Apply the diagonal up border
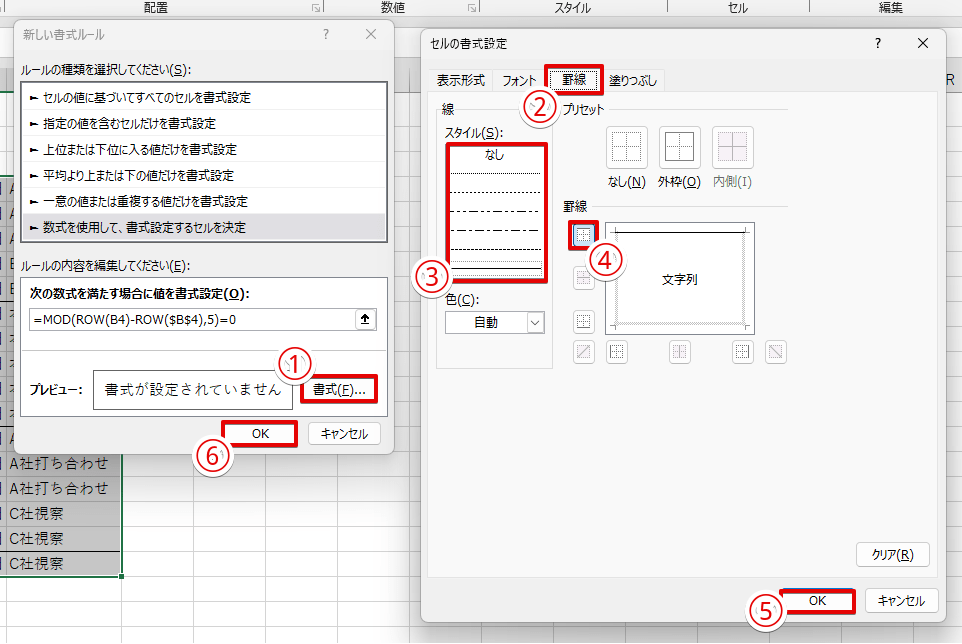 pyautogui.click(x=584, y=351)
